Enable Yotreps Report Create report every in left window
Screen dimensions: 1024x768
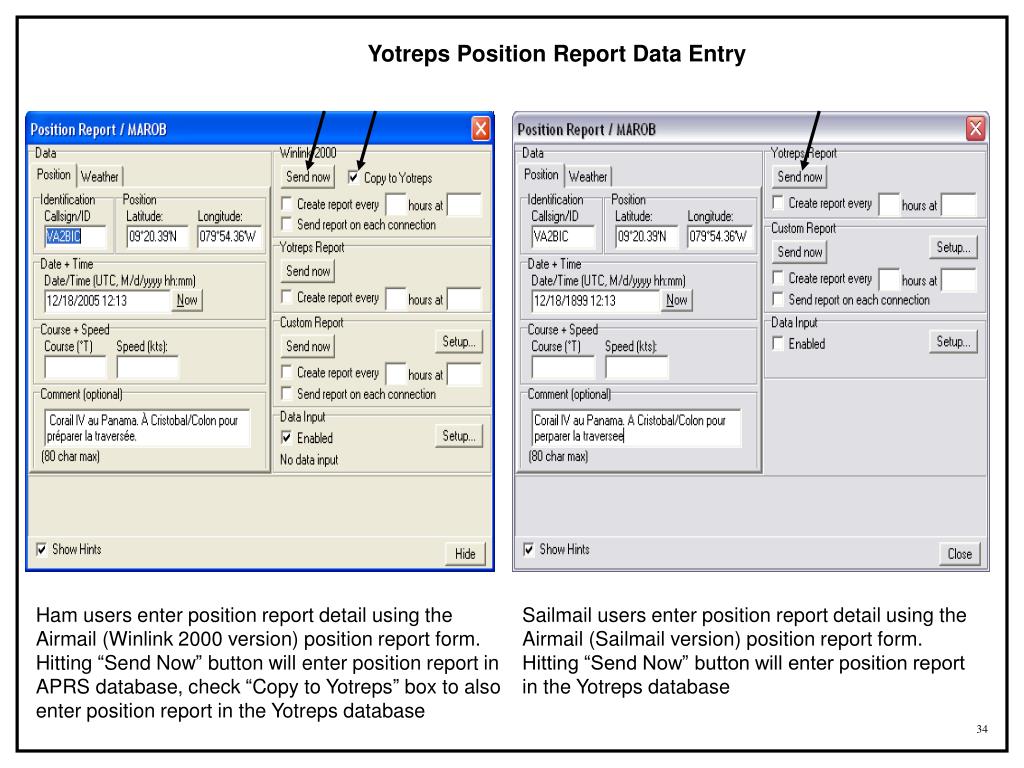286,297
